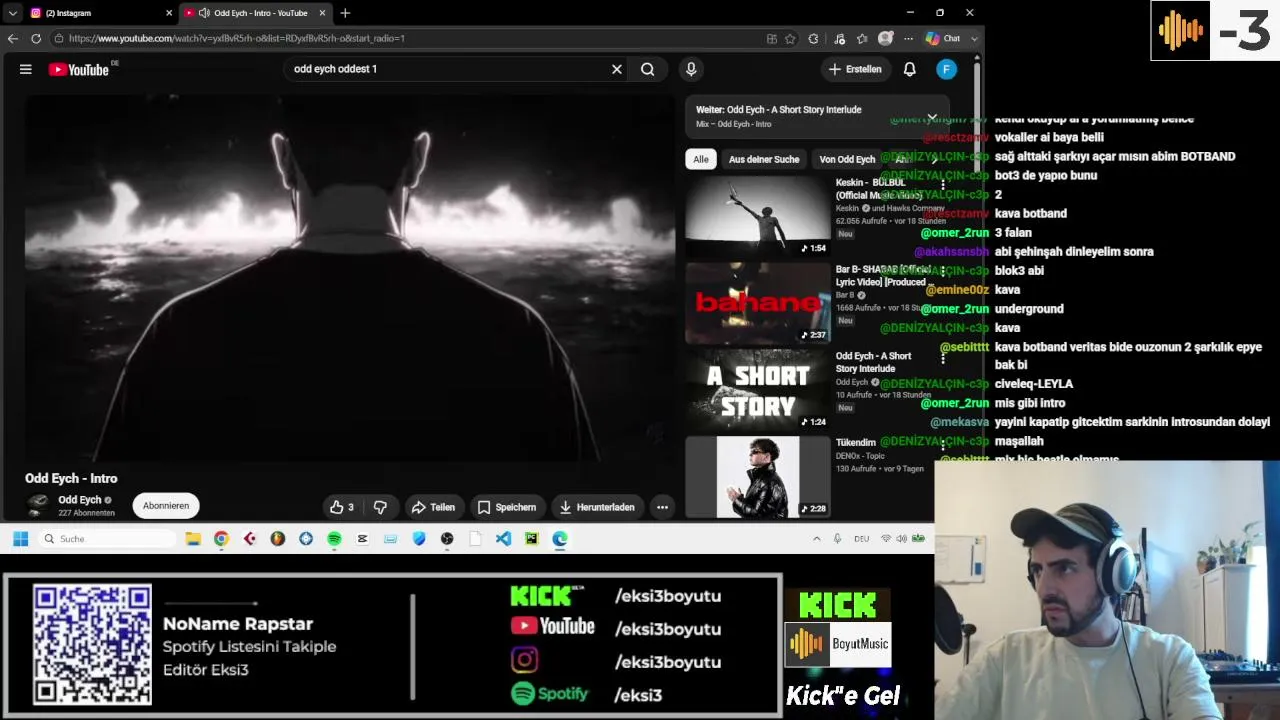Image resolution: width=1280 pixels, height=720 pixels.
Task: Open more video actions ellipsis menu
Action: pyautogui.click(x=662, y=507)
